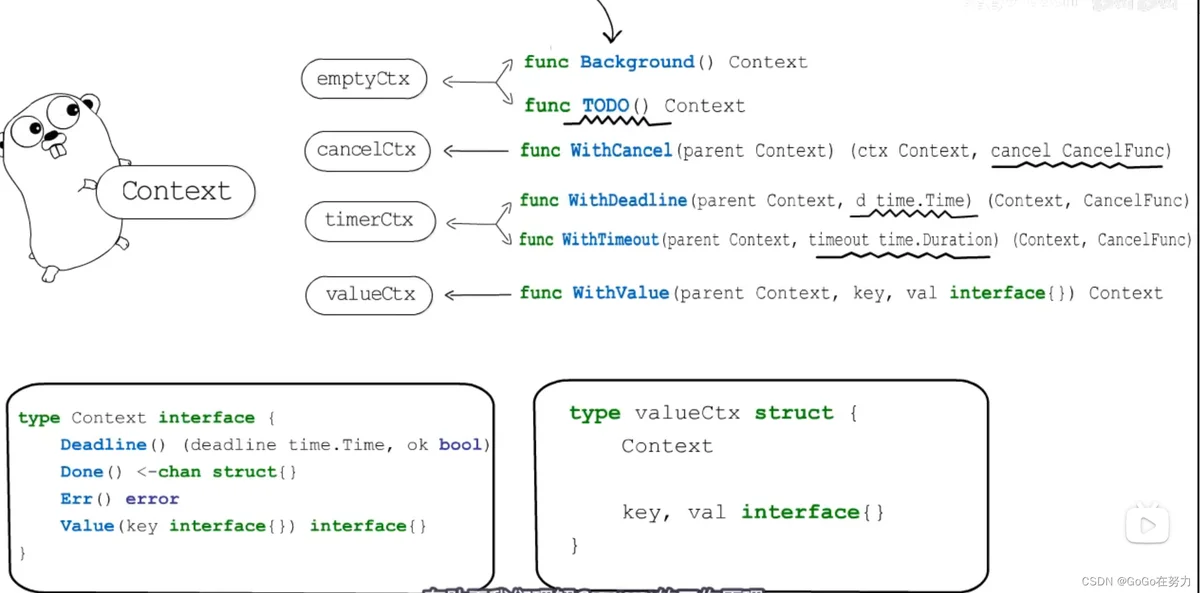Select the emptyCtx rounded box
The height and width of the screenshot is (593, 1200).
363,80
